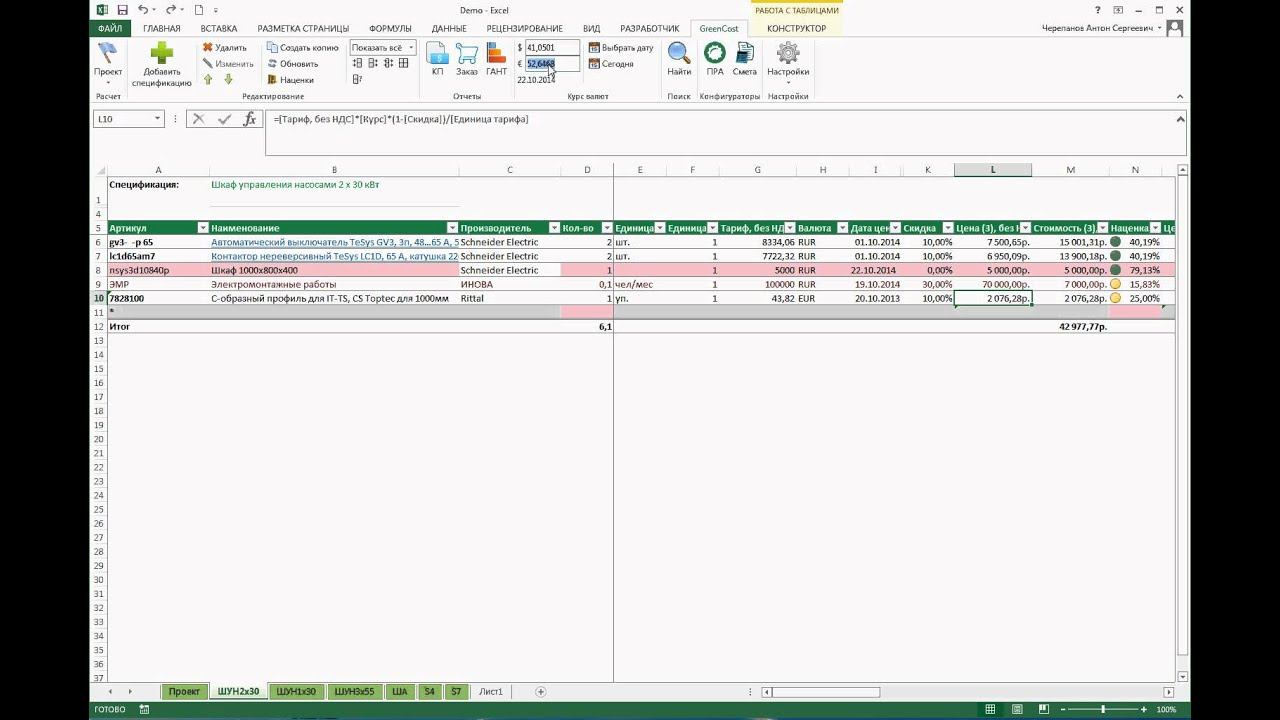The height and width of the screenshot is (720, 1280).
Task: Click the formula bar cancel X button
Action: 198,119
